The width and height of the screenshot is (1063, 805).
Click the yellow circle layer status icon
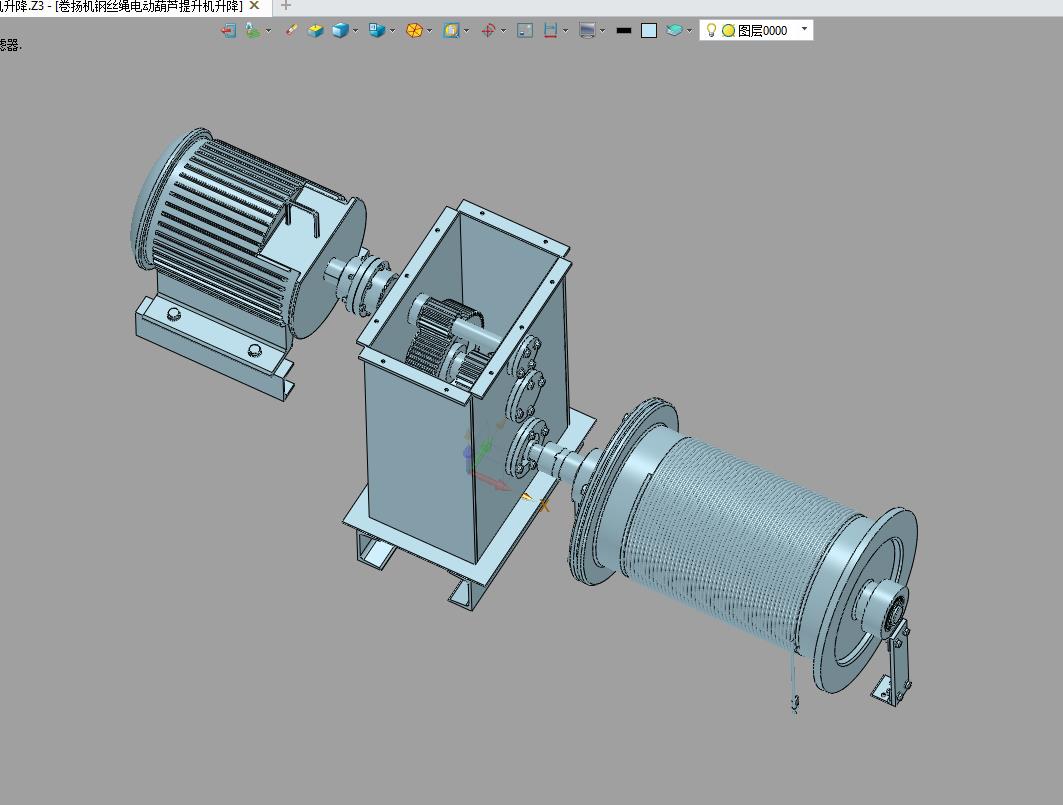729,31
